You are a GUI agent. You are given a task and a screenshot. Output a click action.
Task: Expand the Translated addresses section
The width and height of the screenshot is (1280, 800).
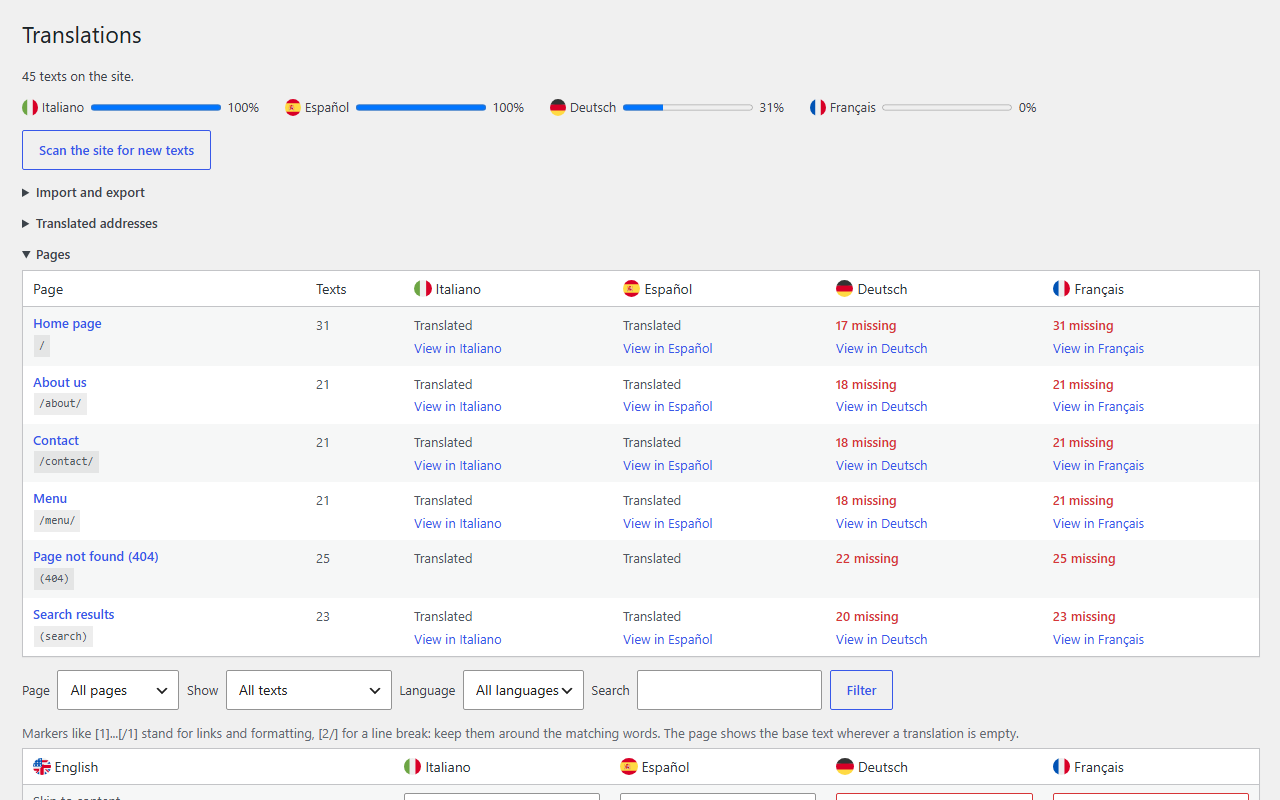click(90, 224)
